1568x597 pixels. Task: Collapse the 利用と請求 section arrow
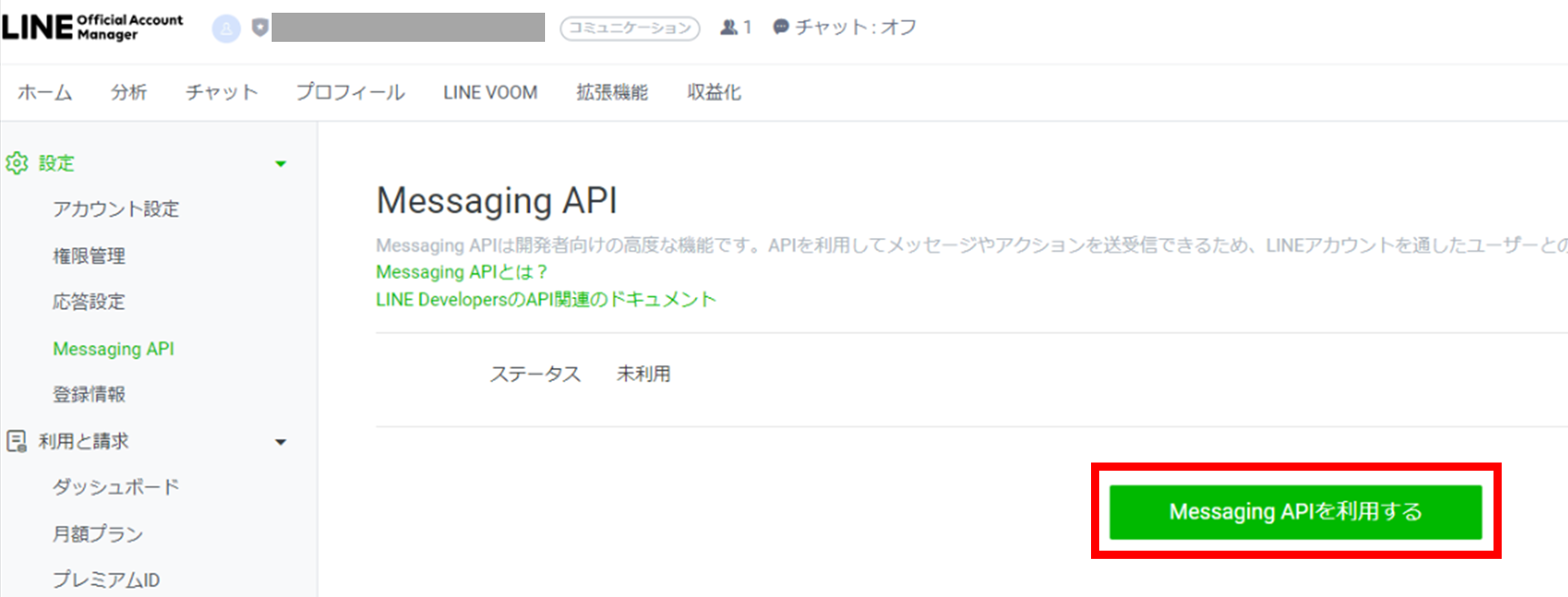tap(281, 443)
